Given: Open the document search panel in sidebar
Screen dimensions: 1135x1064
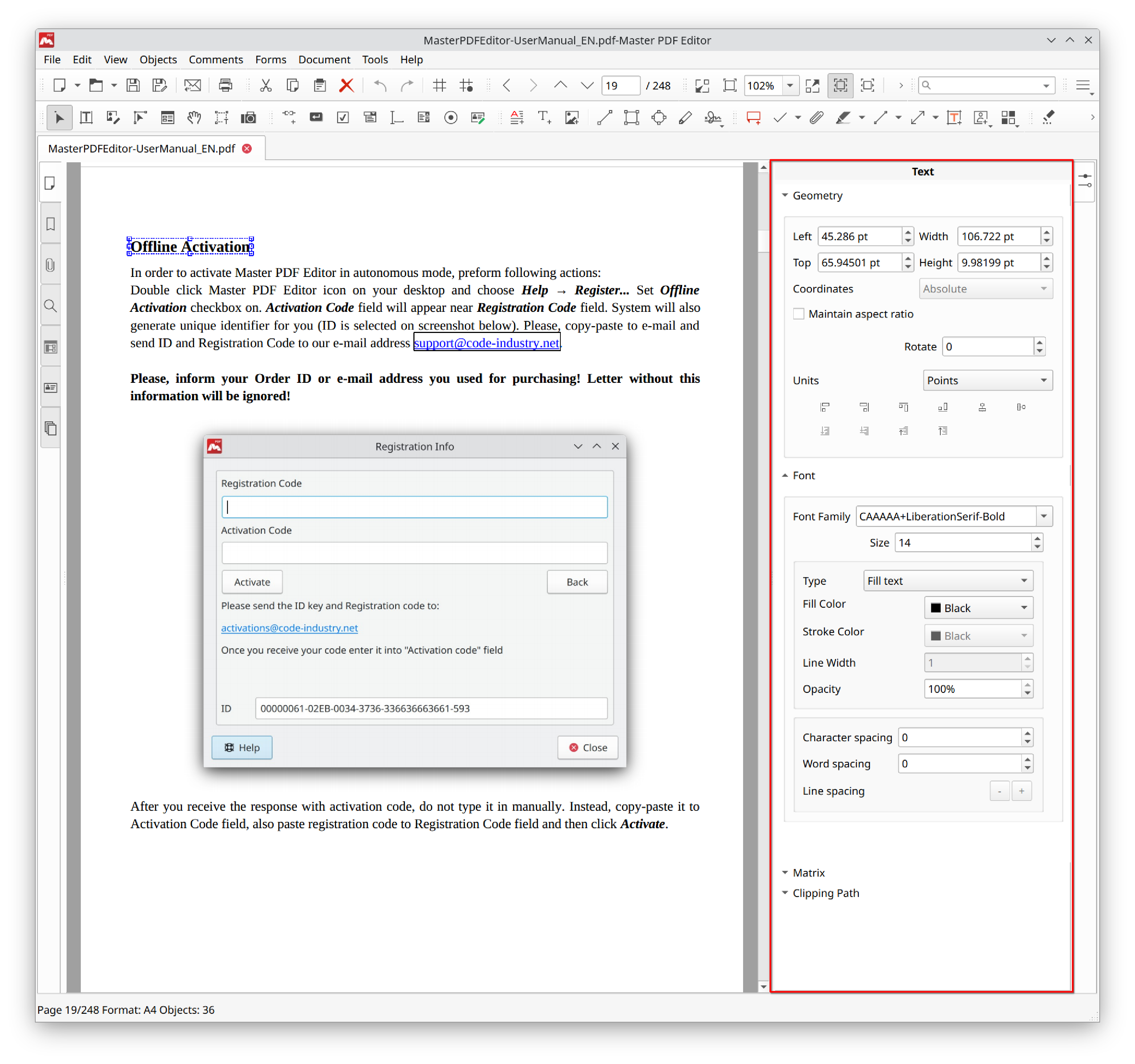Looking at the screenshot, I should (50, 306).
